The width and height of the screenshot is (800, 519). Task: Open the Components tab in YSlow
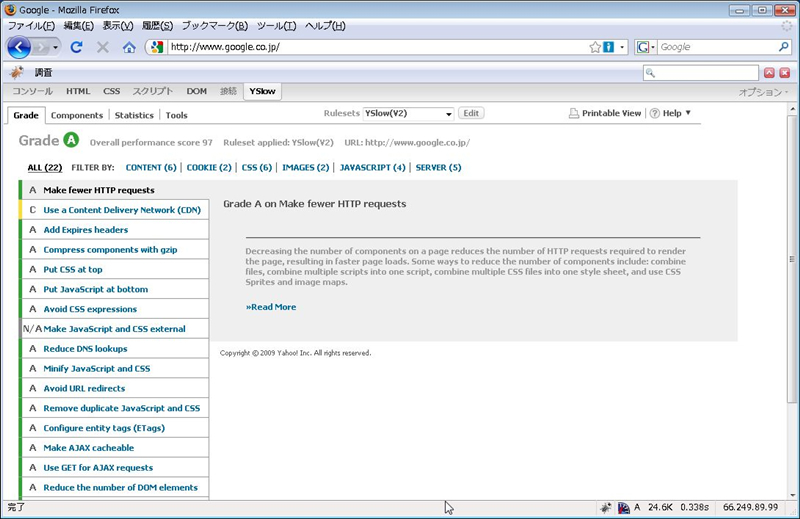(77, 115)
